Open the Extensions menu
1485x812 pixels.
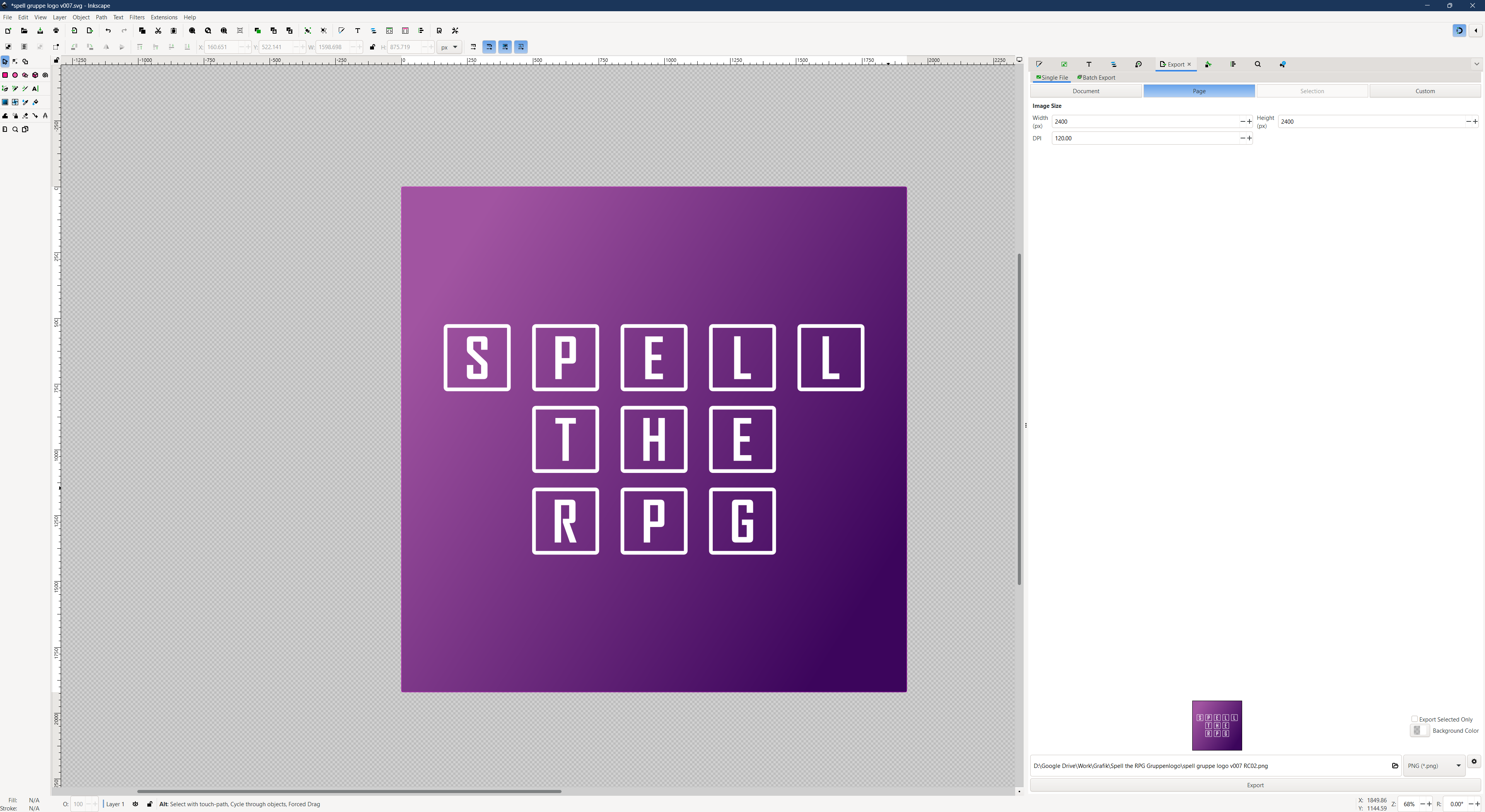[164, 17]
